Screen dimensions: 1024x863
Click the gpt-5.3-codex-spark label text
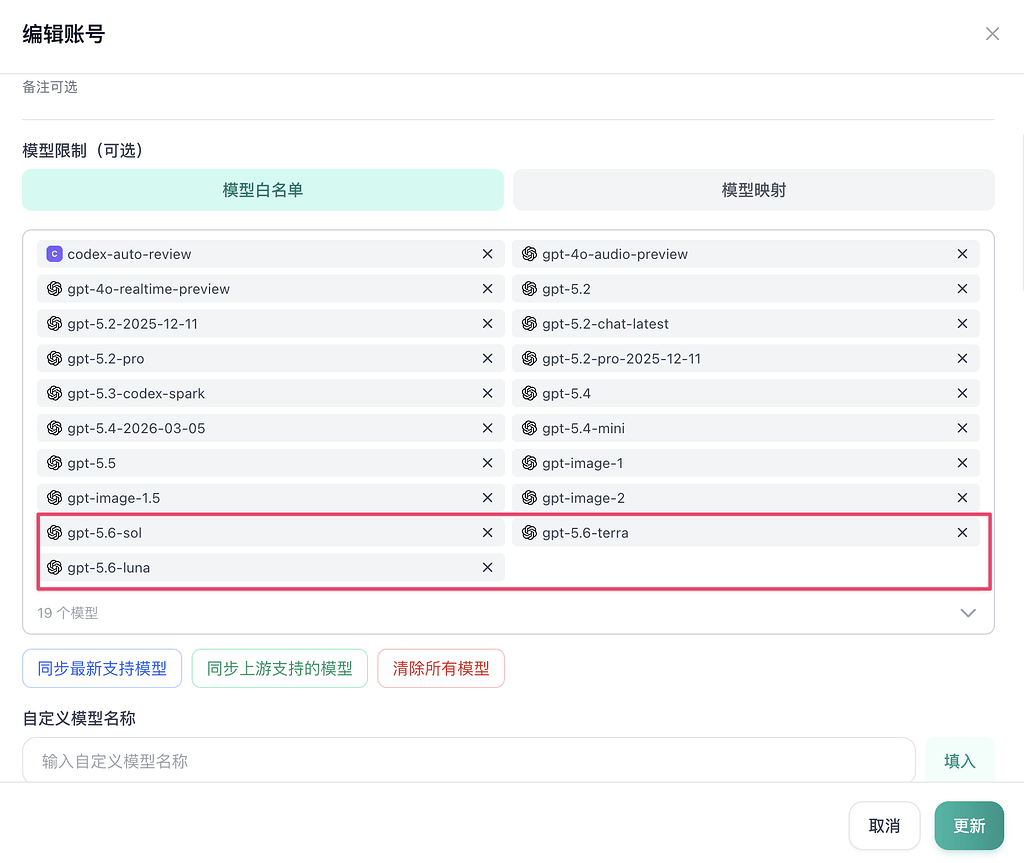[136, 393]
